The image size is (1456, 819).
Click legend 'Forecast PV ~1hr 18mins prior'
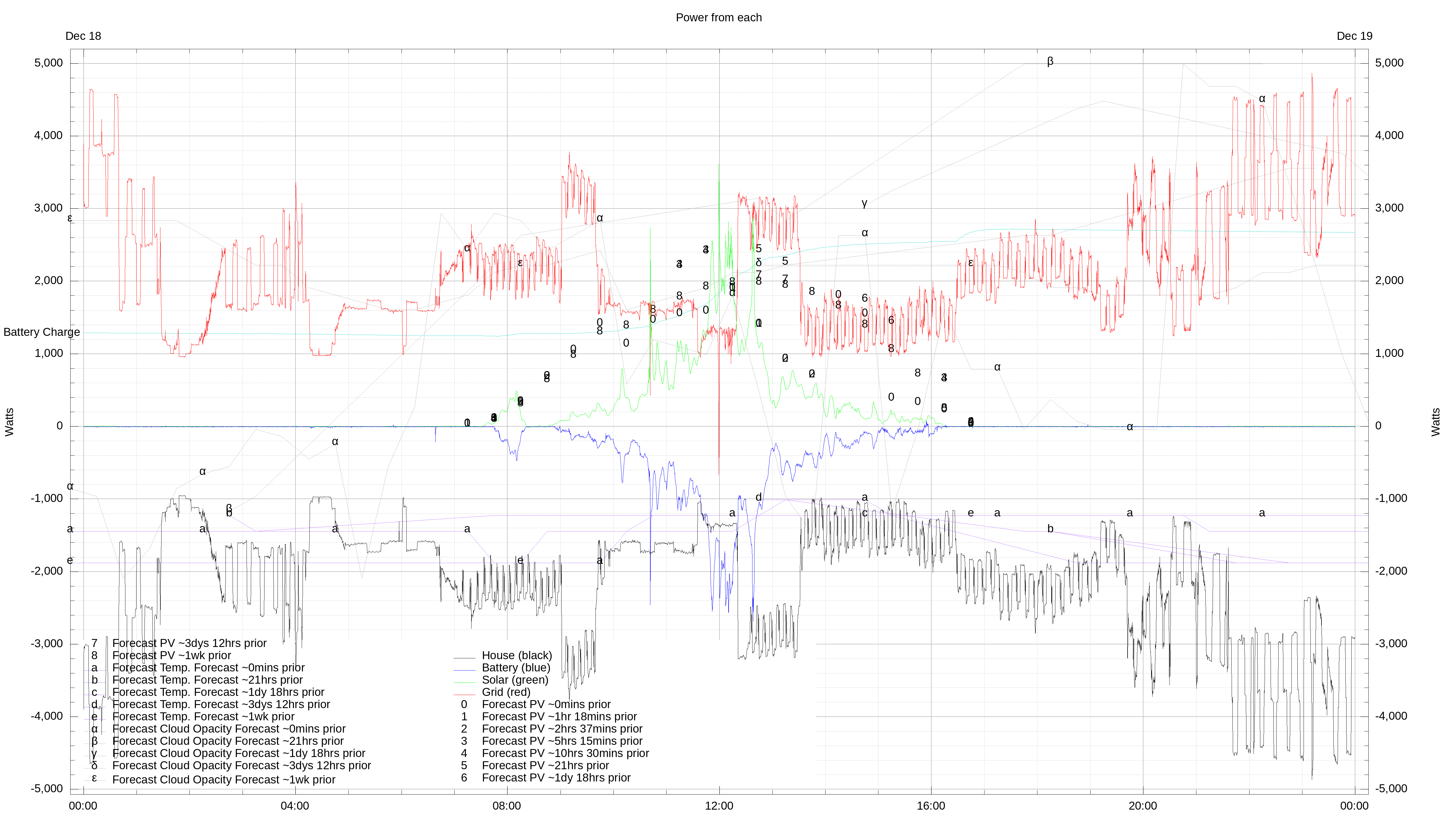pyautogui.click(x=559, y=717)
